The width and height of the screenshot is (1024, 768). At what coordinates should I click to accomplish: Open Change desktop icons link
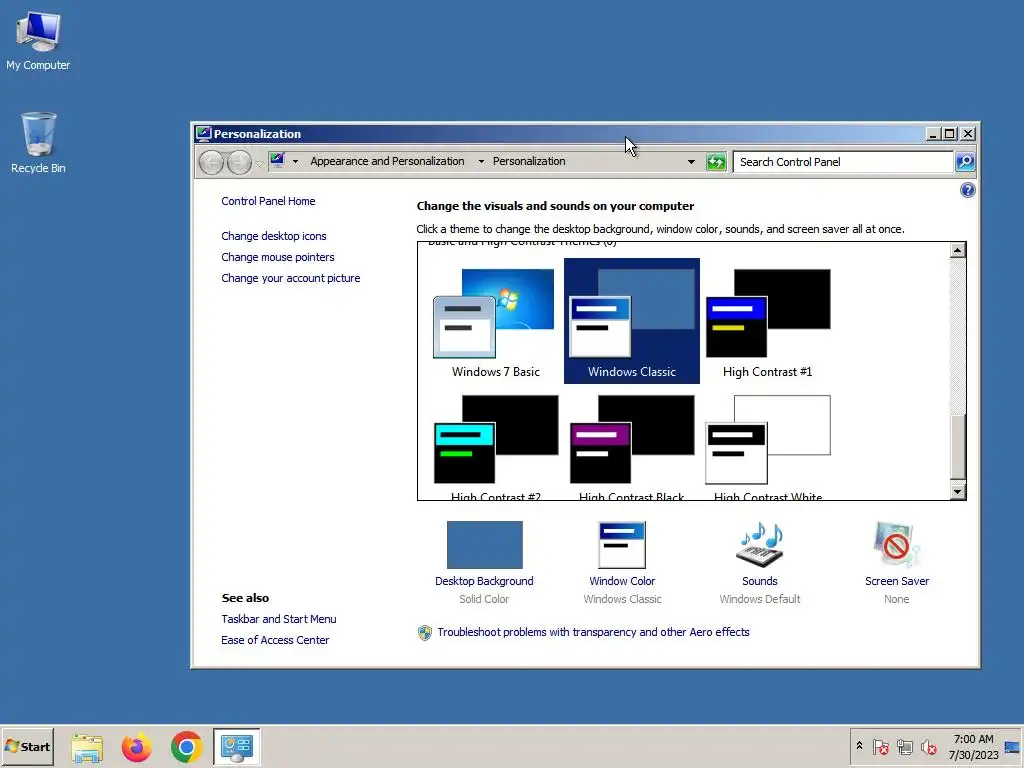pos(274,236)
